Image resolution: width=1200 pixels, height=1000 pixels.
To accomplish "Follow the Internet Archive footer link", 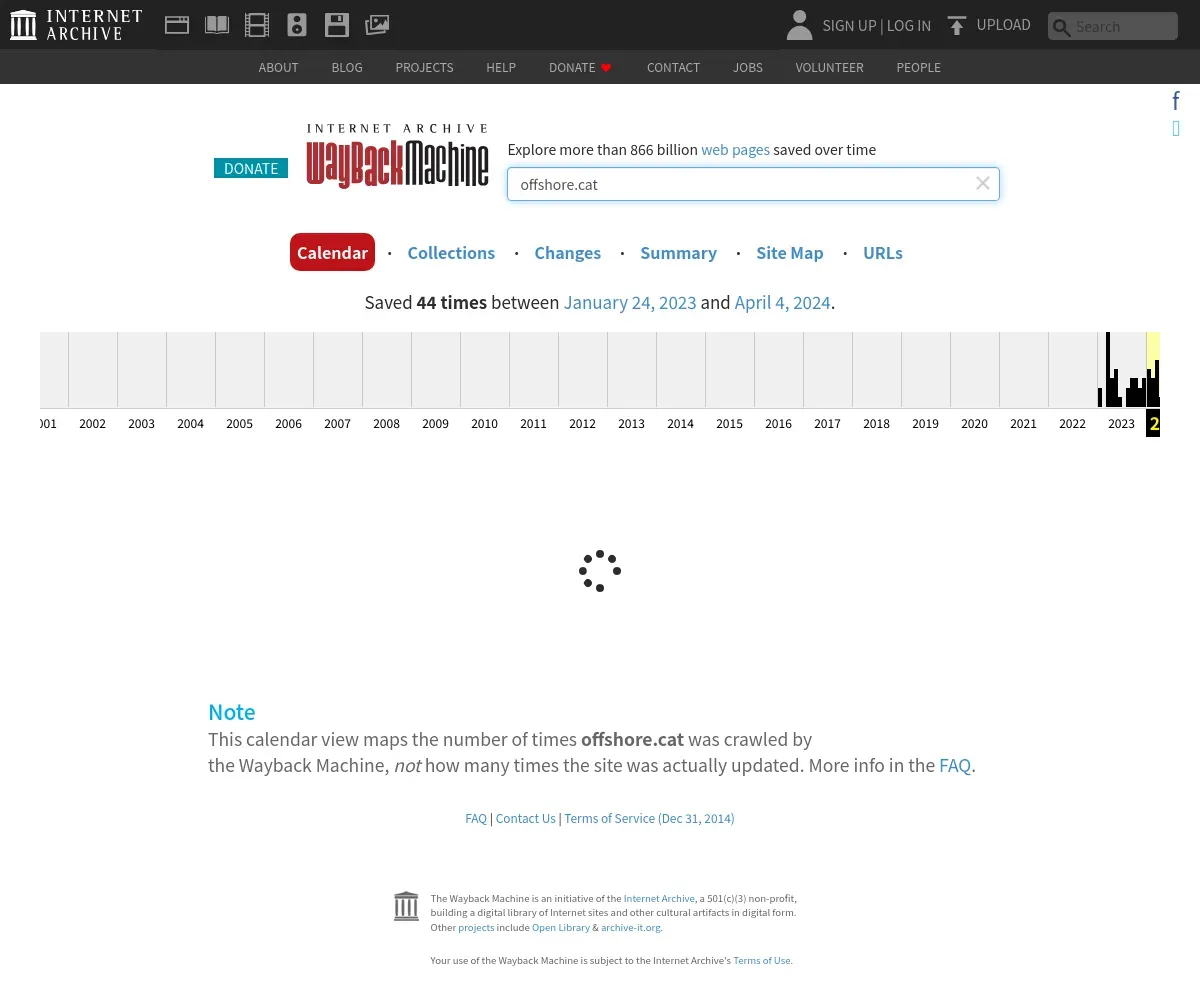I will coord(659,898).
